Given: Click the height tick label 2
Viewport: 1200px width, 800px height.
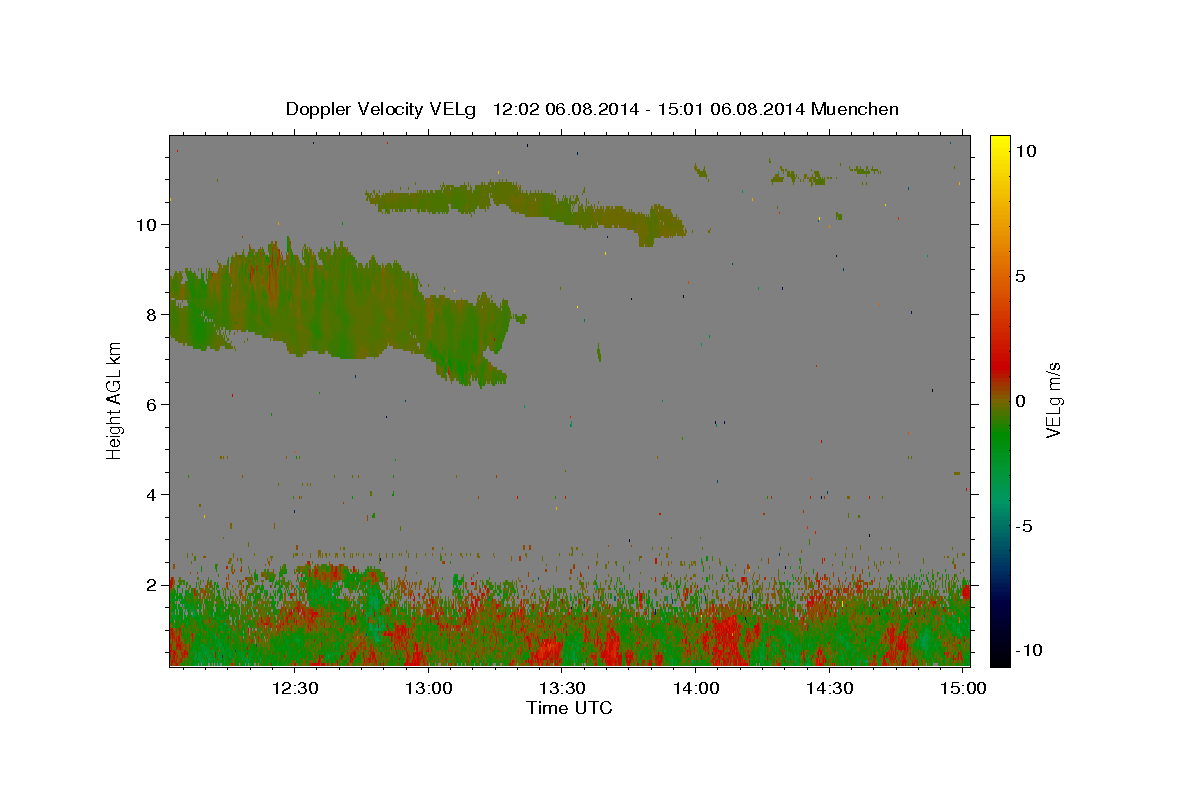Looking at the screenshot, I should (153, 585).
